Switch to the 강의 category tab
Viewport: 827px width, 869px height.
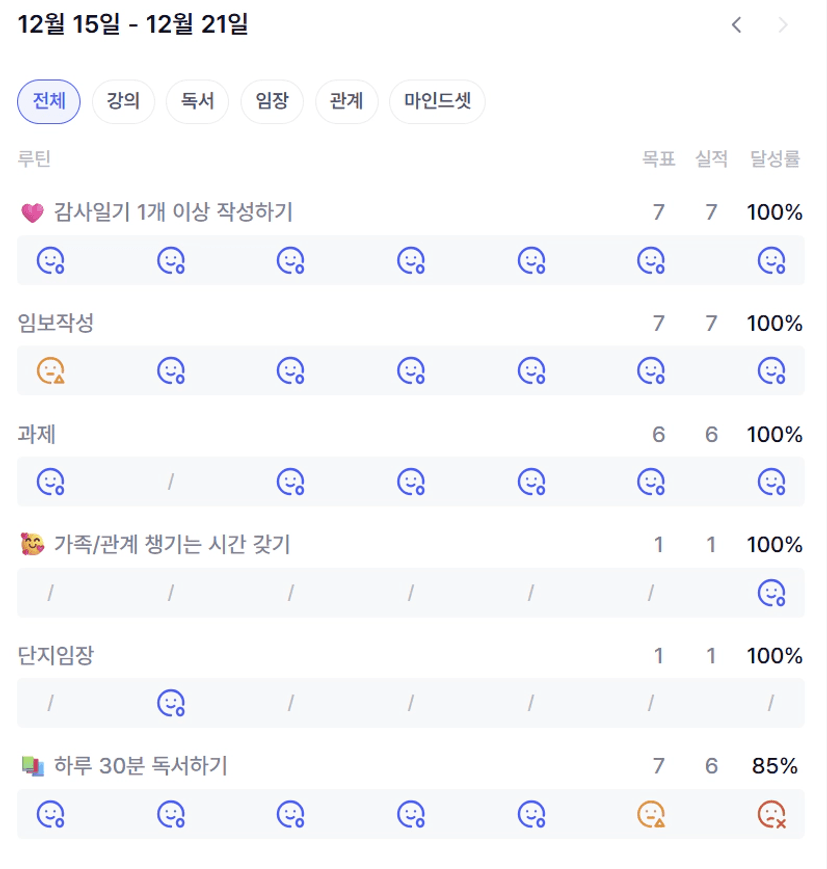(x=123, y=101)
